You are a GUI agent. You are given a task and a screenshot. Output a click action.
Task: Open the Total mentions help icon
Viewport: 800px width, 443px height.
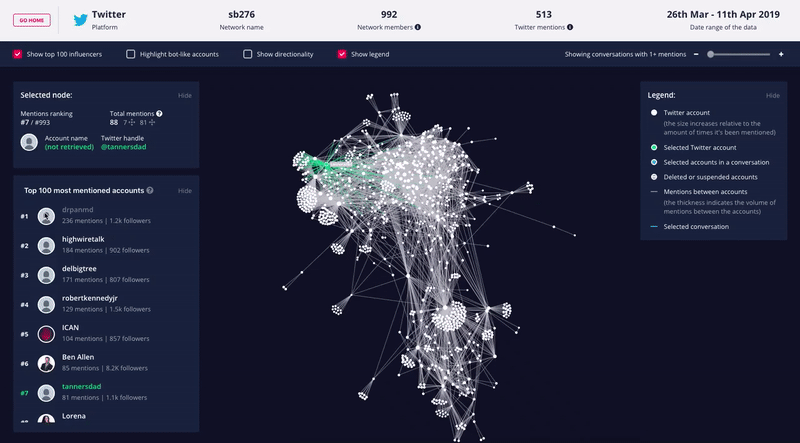159,114
